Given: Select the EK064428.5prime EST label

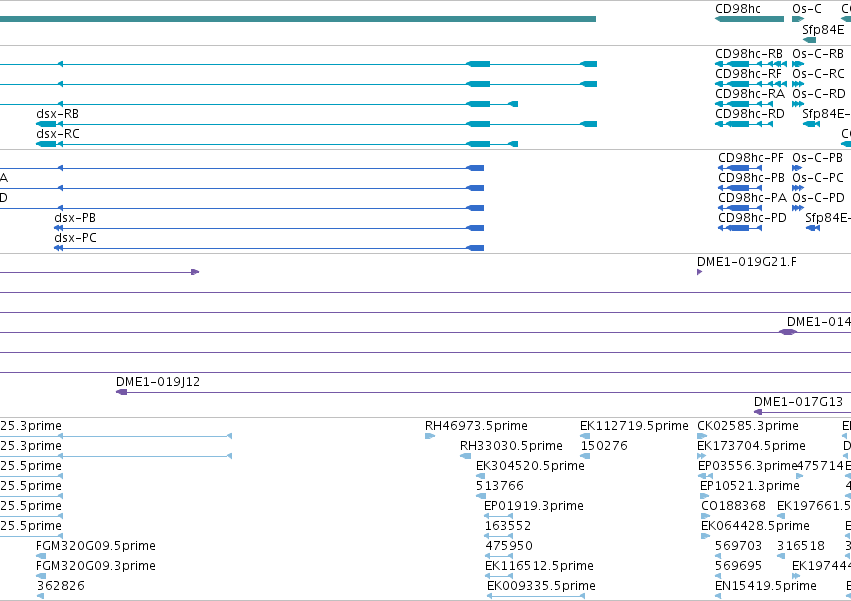Looking at the screenshot, I should click(755, 526).
